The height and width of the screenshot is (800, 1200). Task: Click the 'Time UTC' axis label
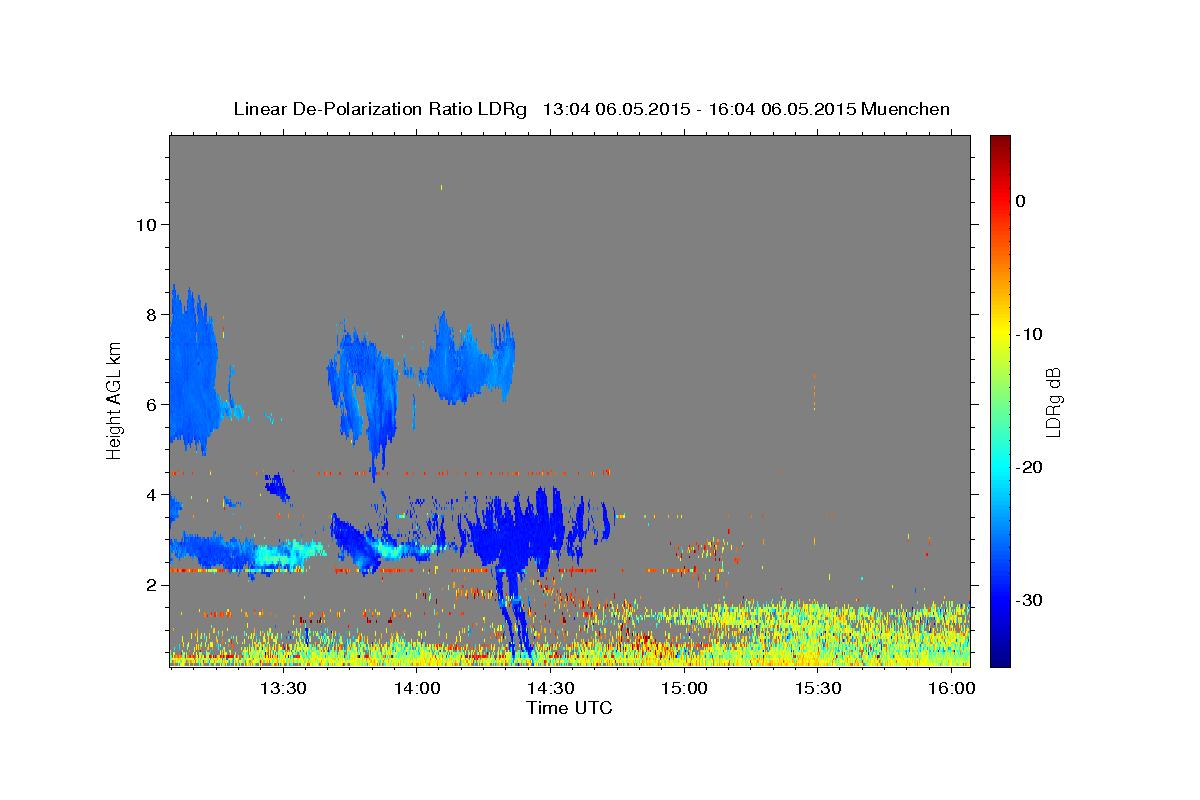coord(569,708)
